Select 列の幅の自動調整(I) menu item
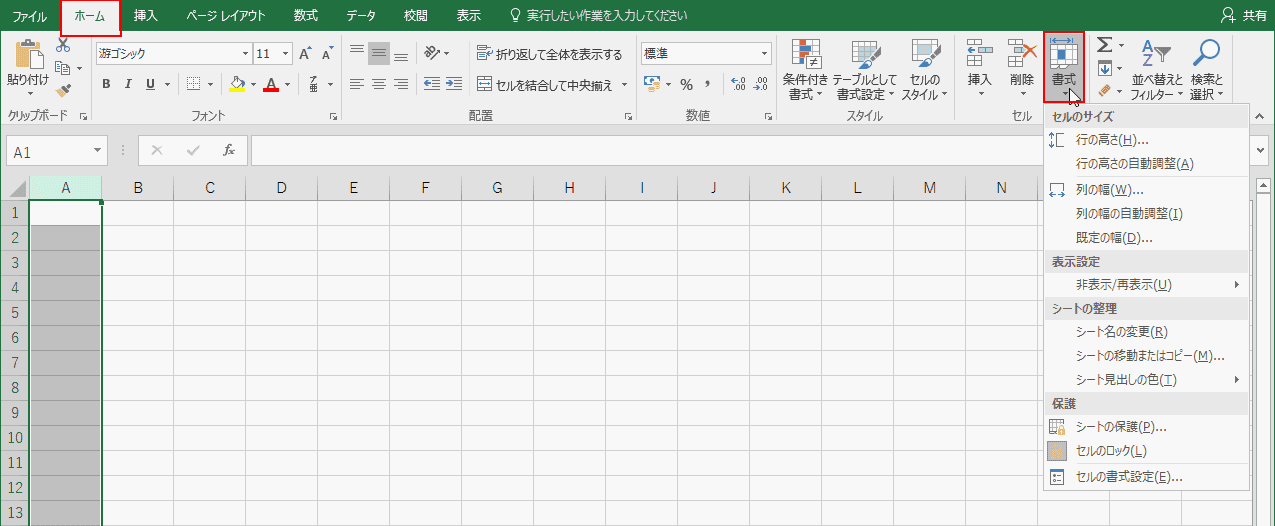The width and height of the screenshot is (1275, 526). tap(1146, 214)
